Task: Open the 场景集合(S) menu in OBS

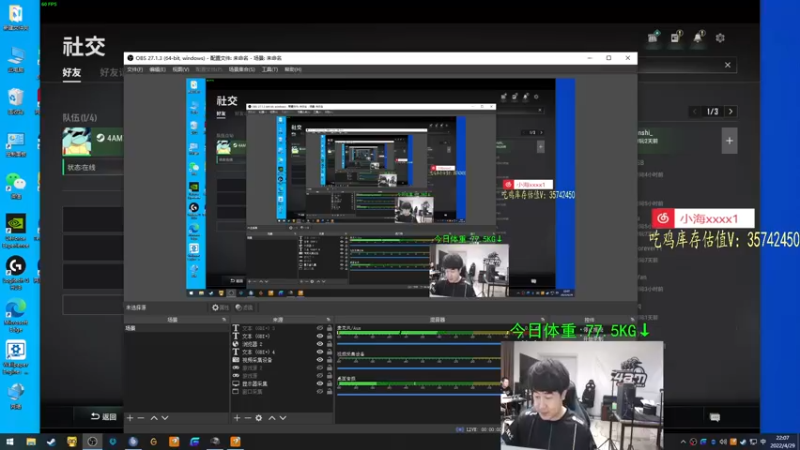Action: click(x=242, y=69)
